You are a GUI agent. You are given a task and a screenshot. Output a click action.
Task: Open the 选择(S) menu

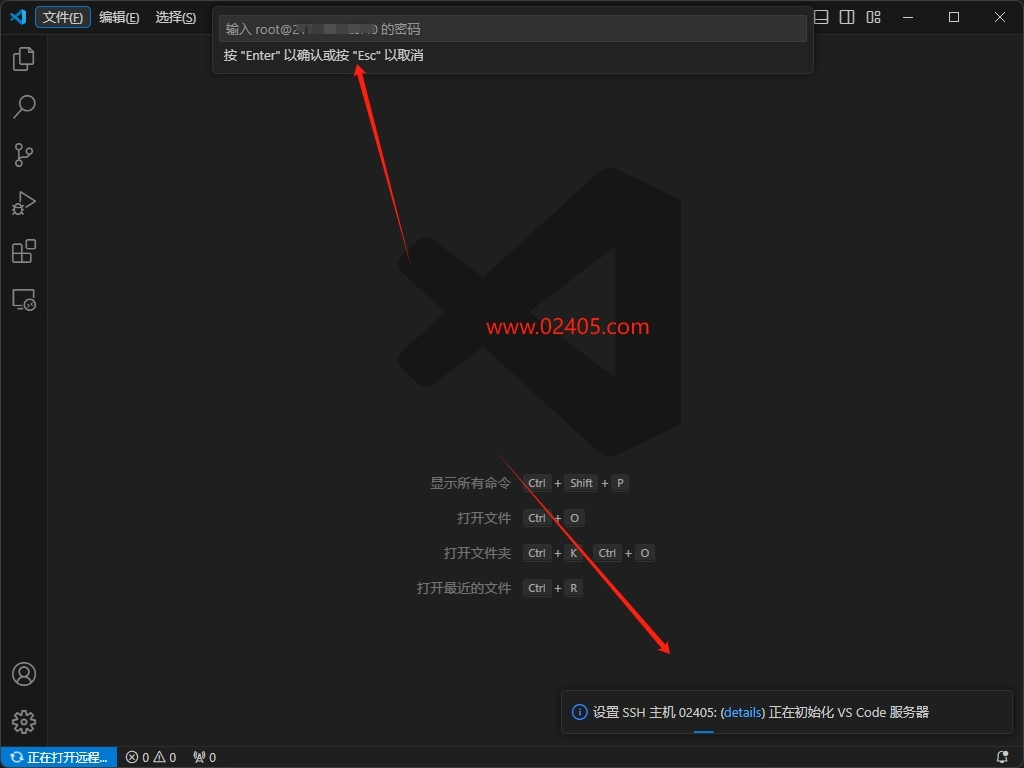[x=176, y=17]
